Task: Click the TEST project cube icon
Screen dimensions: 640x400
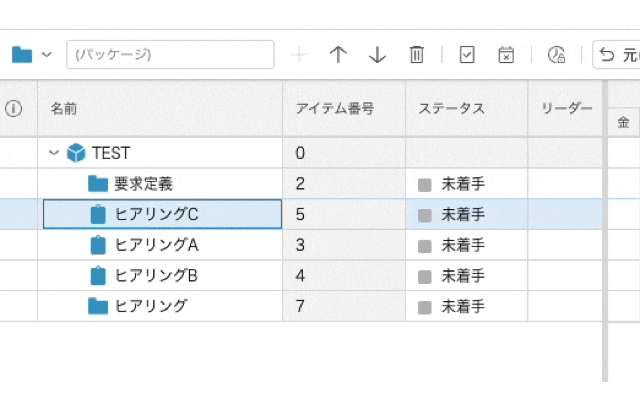Action: click(76, 153)
